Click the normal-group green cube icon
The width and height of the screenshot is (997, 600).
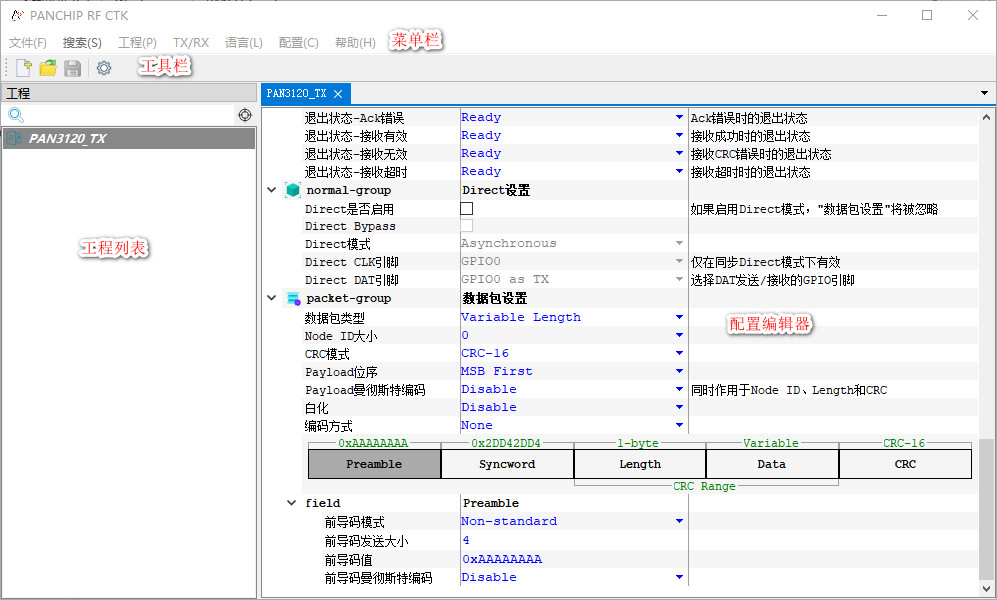coord(293,190)
